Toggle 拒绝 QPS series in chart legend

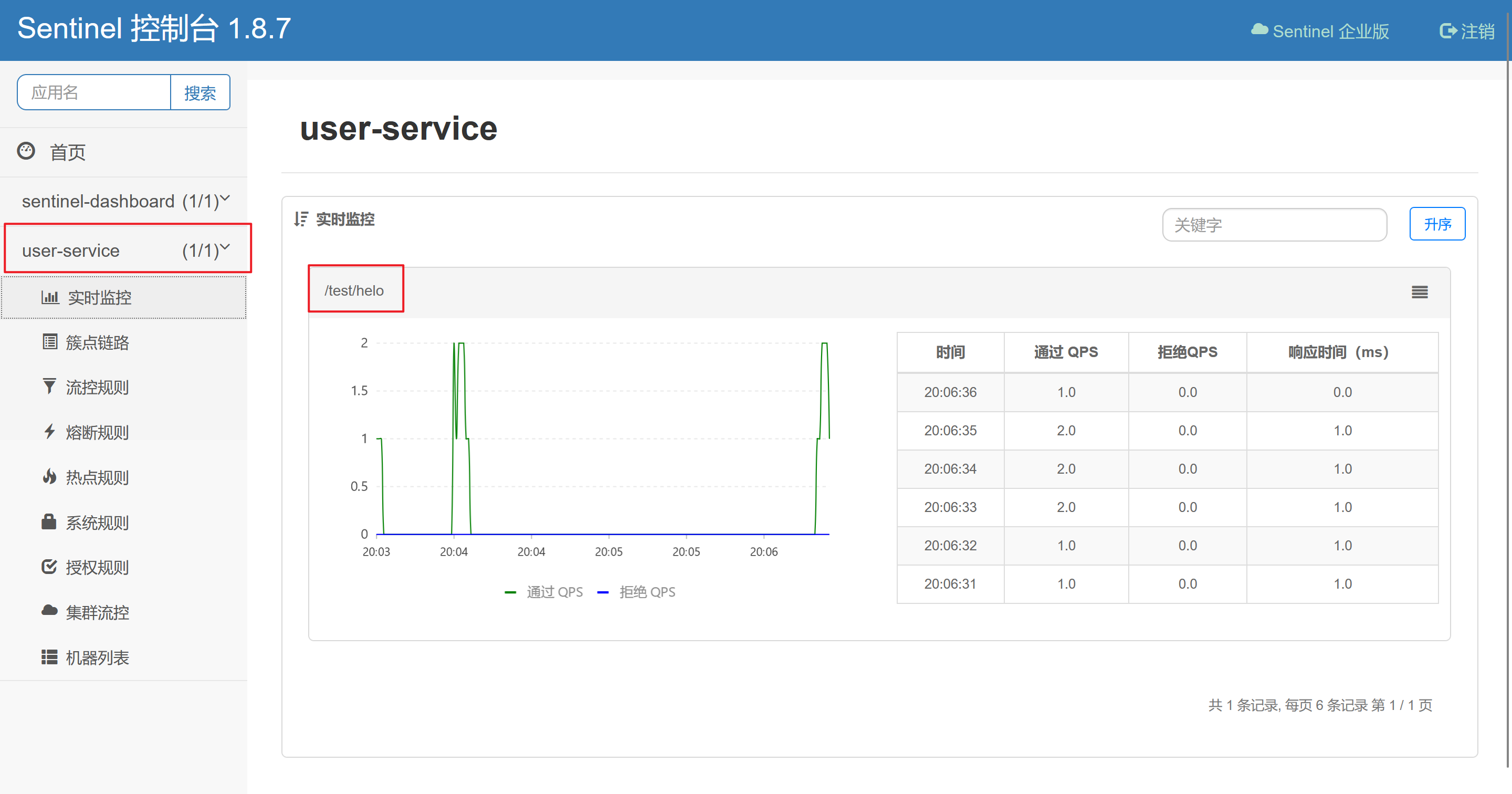click(x=637, y=592)
